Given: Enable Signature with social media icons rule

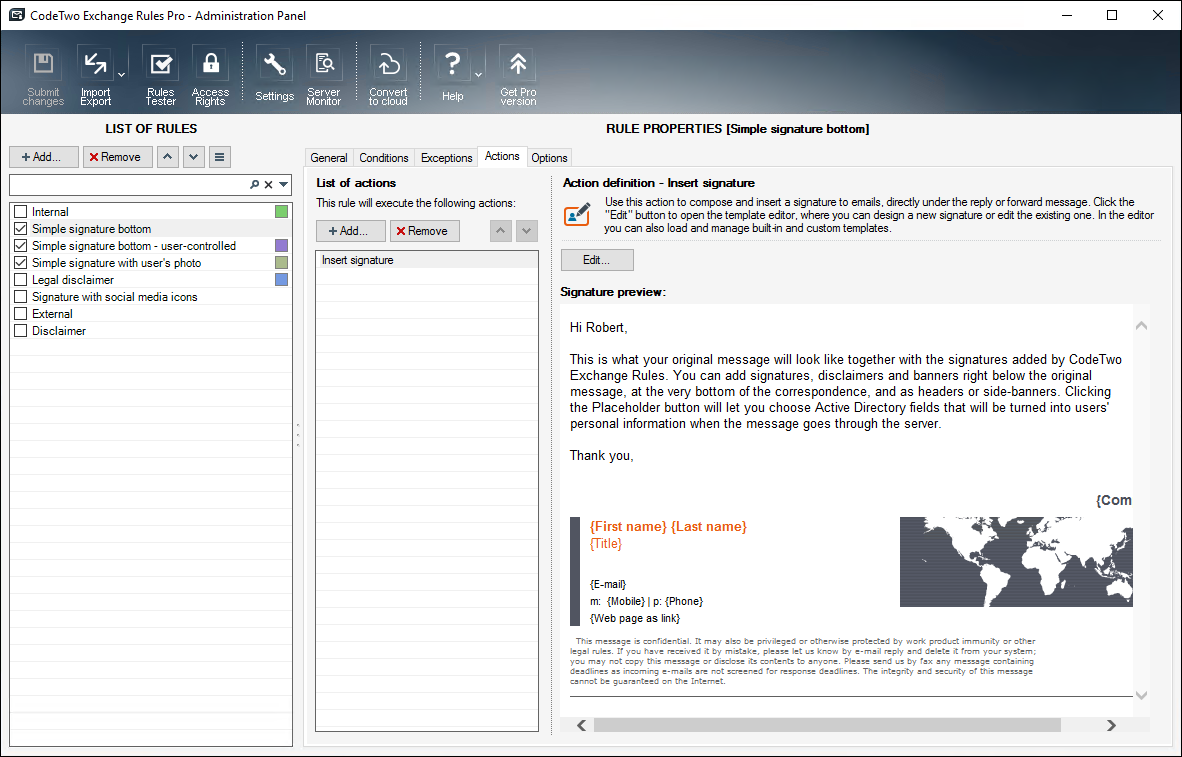Looking at the screenshot, I should 20,296.
